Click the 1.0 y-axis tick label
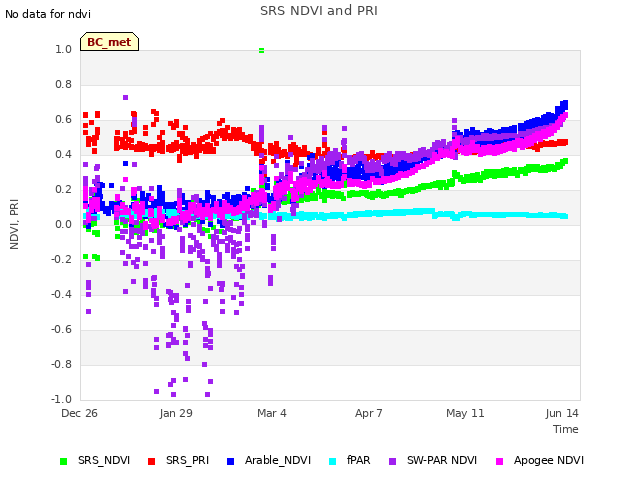The image size is (640, 480). pos(64,49)
